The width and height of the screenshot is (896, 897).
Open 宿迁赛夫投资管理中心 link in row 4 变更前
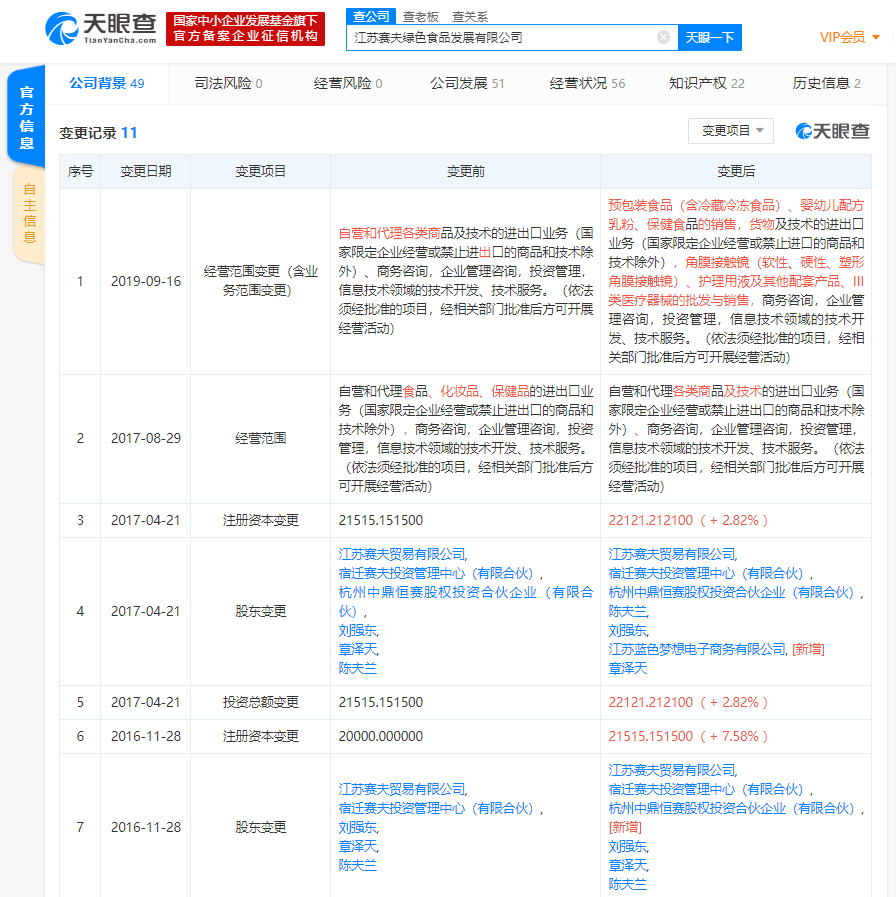pos(436,573)
